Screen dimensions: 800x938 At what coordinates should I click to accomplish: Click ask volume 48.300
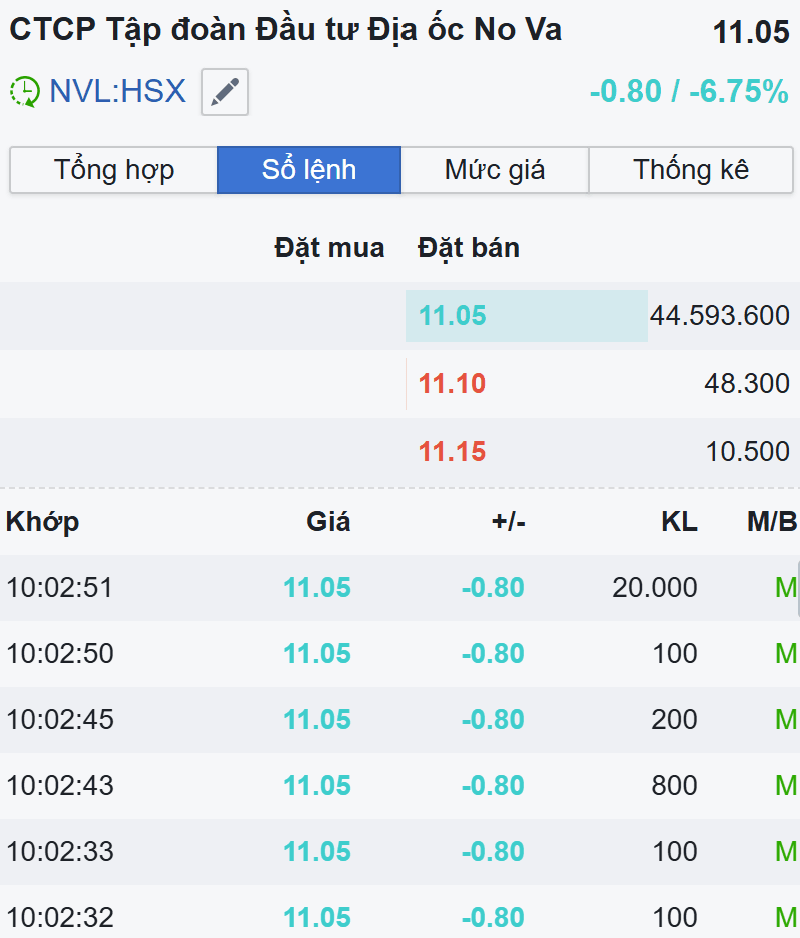(747, 383)
